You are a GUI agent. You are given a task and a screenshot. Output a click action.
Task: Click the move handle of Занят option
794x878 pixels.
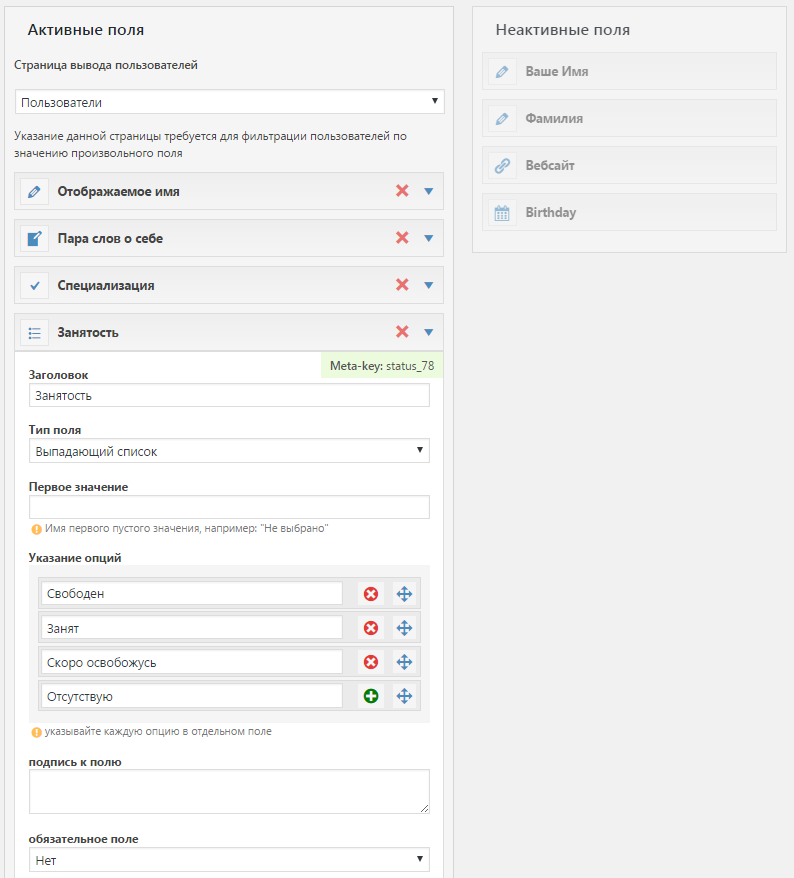point(404,628)
